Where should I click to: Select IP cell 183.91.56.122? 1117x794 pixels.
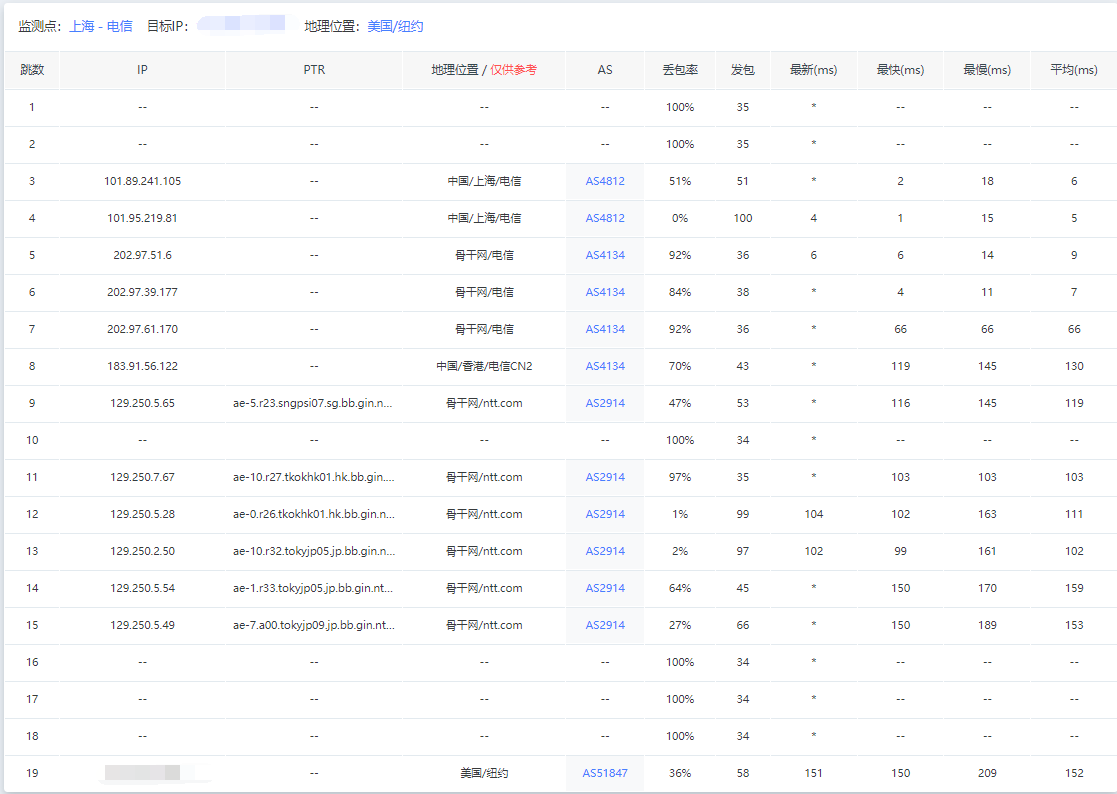coord(142,366)
